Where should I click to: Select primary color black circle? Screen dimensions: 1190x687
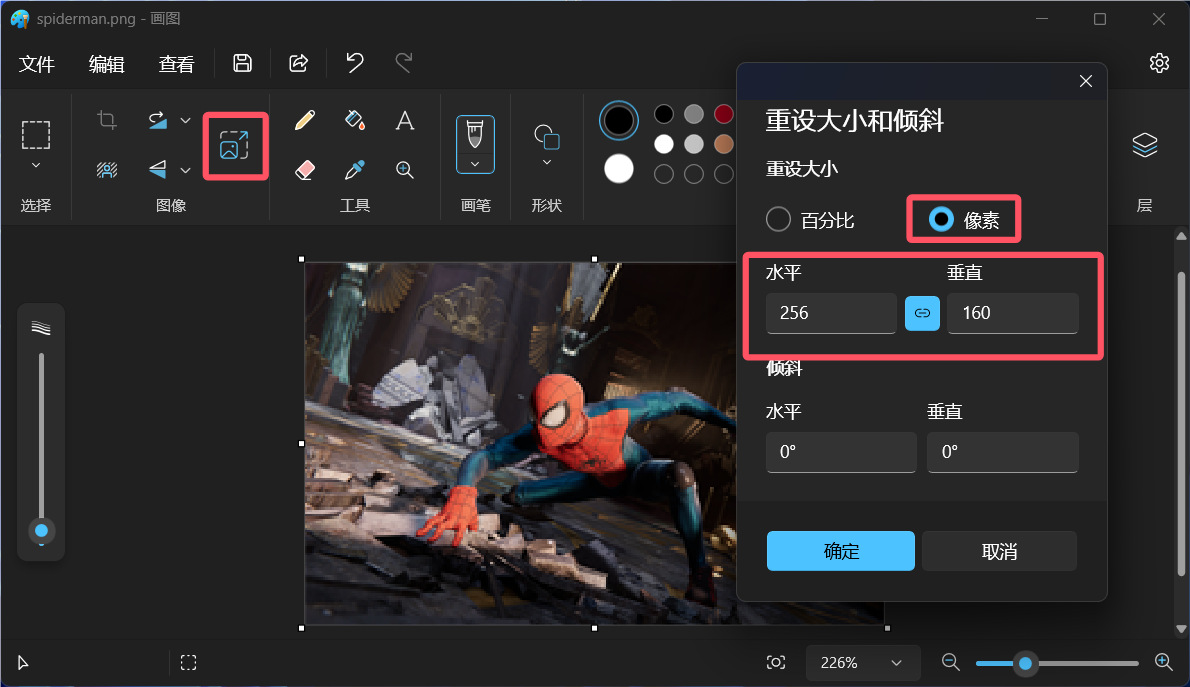(619, 121)
